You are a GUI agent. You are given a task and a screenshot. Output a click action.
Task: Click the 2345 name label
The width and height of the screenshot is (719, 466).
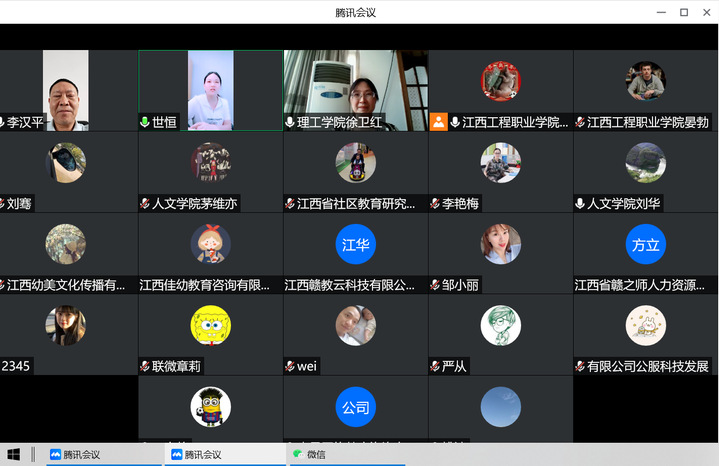[x=16, y=366]
